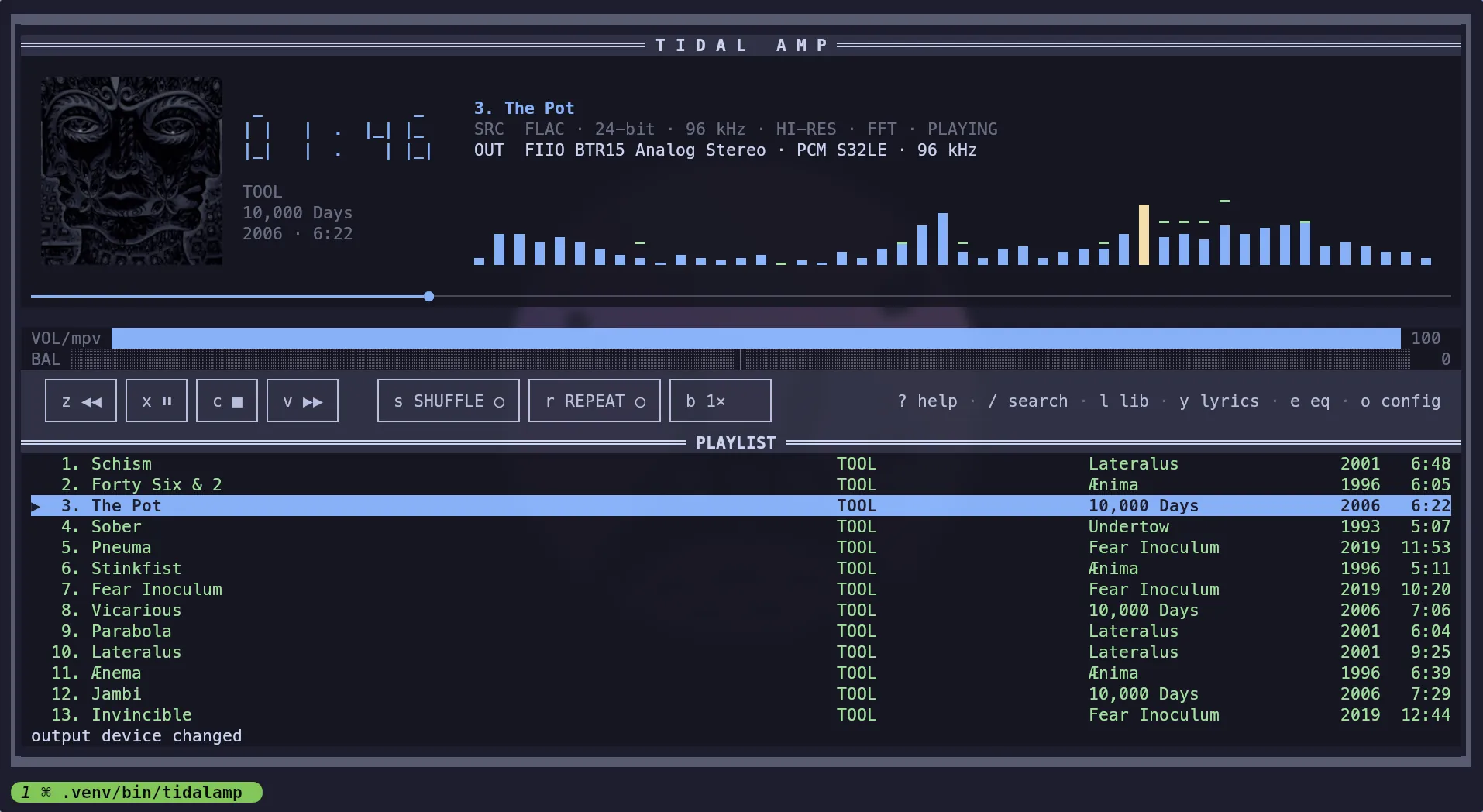Open the help screen
This screenshot has width=1483, height=812.
[927, 401]
